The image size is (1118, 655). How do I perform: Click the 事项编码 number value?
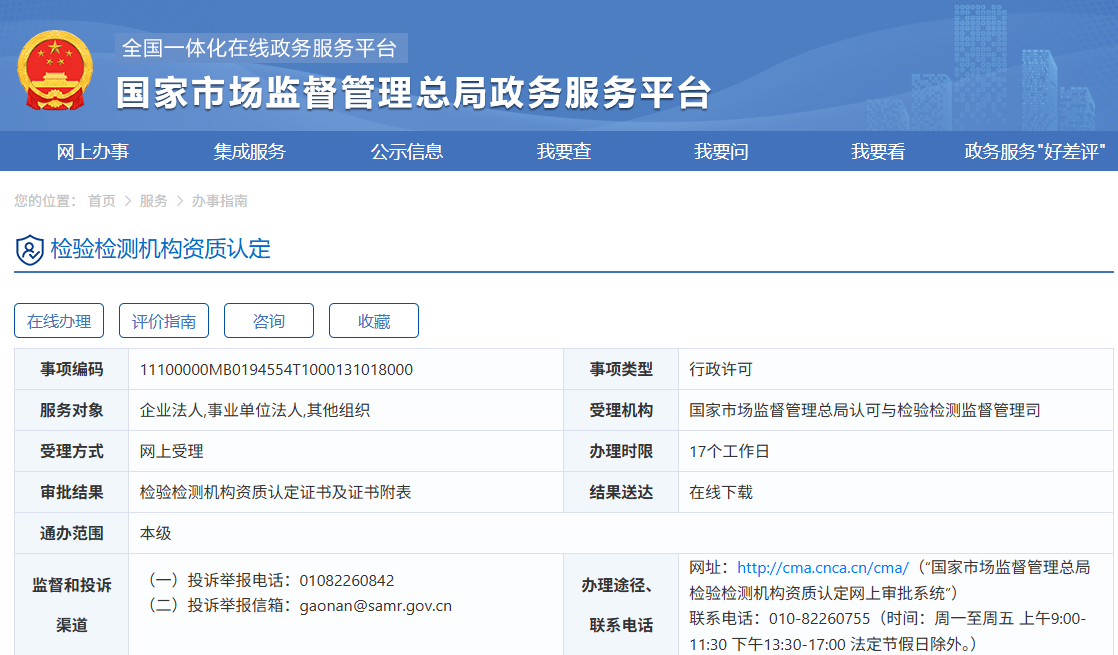point(276,369)
